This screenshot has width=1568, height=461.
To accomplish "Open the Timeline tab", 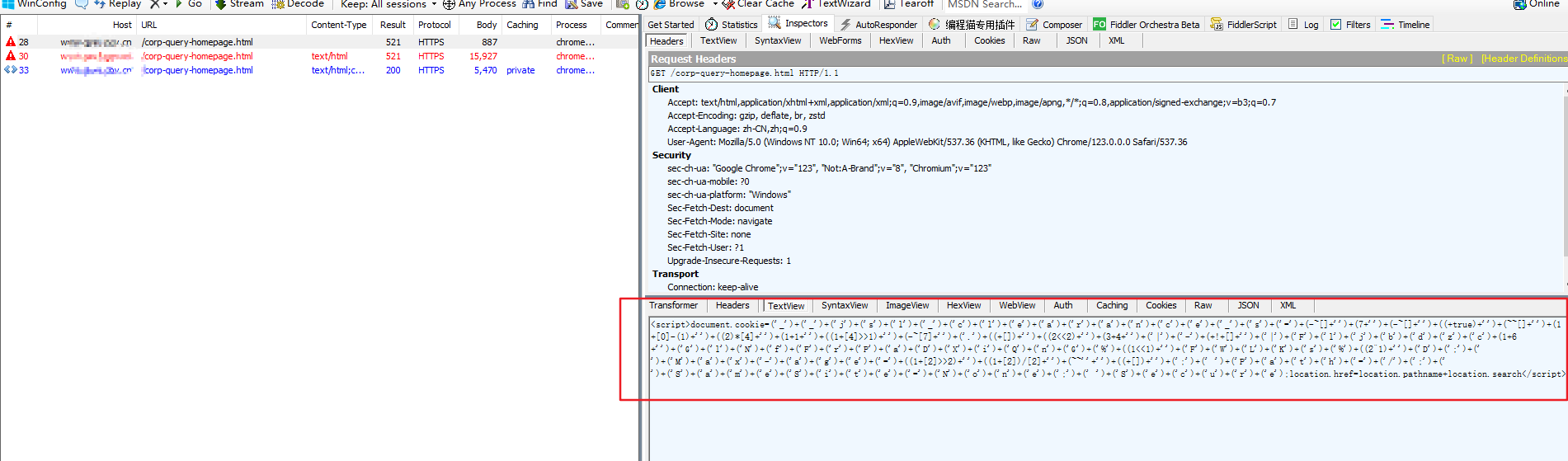I will tap(1406, 25).
